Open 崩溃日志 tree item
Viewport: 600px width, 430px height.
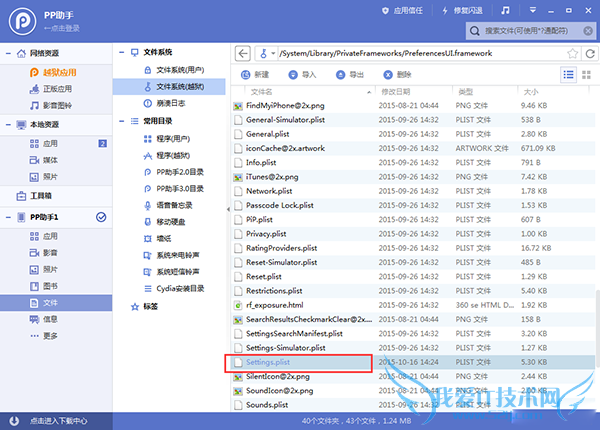[x=165, y=103]
